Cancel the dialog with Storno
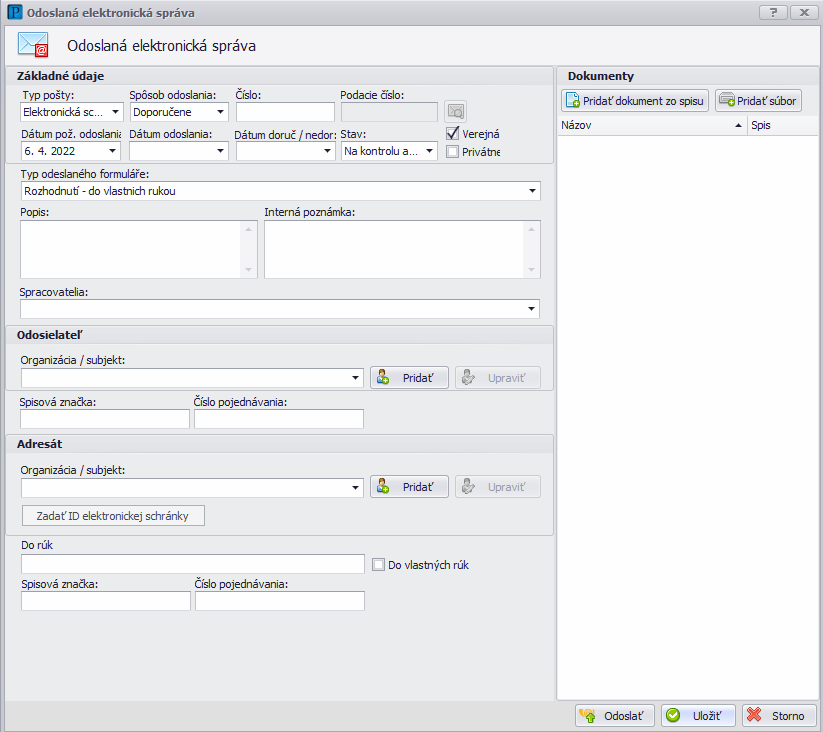This screenshot has height=732, width=823. (779, 716)
